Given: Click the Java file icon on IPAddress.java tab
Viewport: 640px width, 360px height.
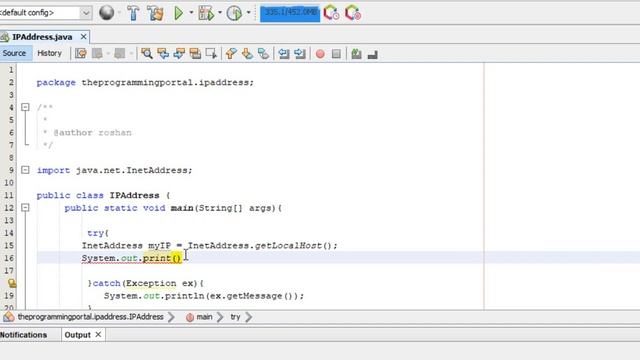Looking at the screenshot, I should (x=4, y=37).
